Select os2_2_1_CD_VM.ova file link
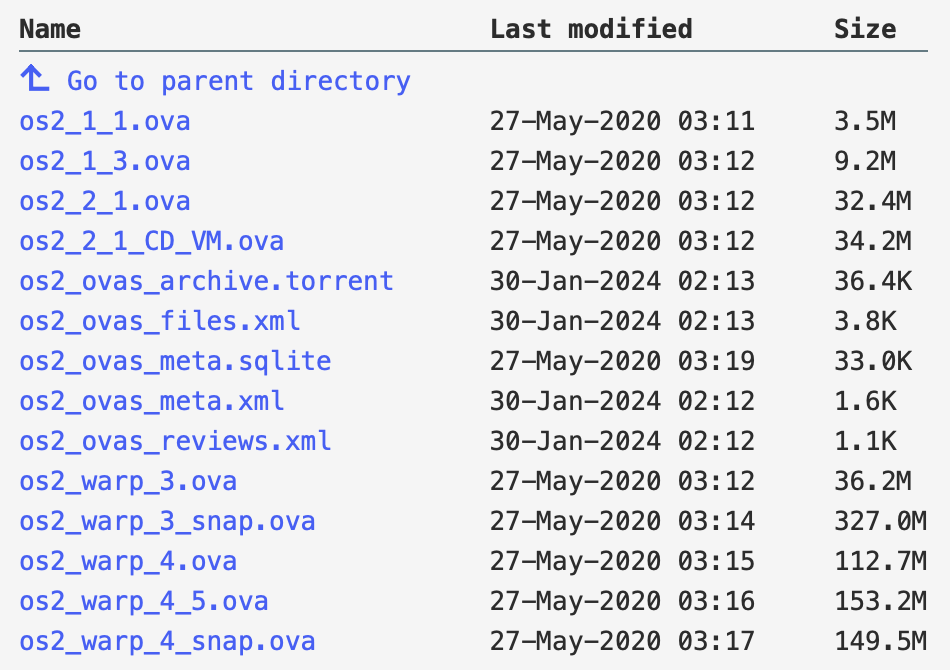The image size is (950, 670). tap(151, 242)
